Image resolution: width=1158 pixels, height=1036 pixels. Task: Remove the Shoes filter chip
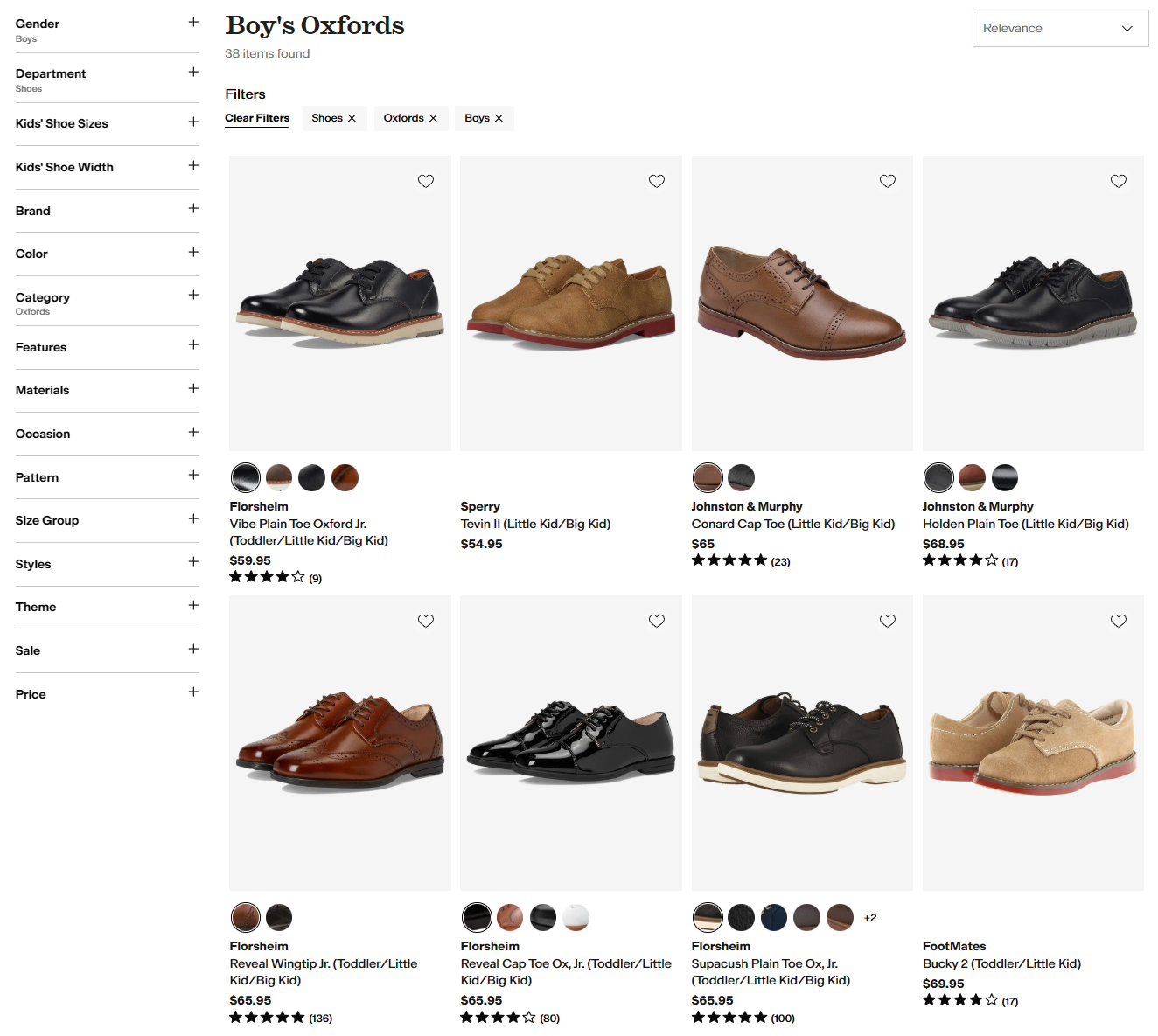click(x=353, y=118)
